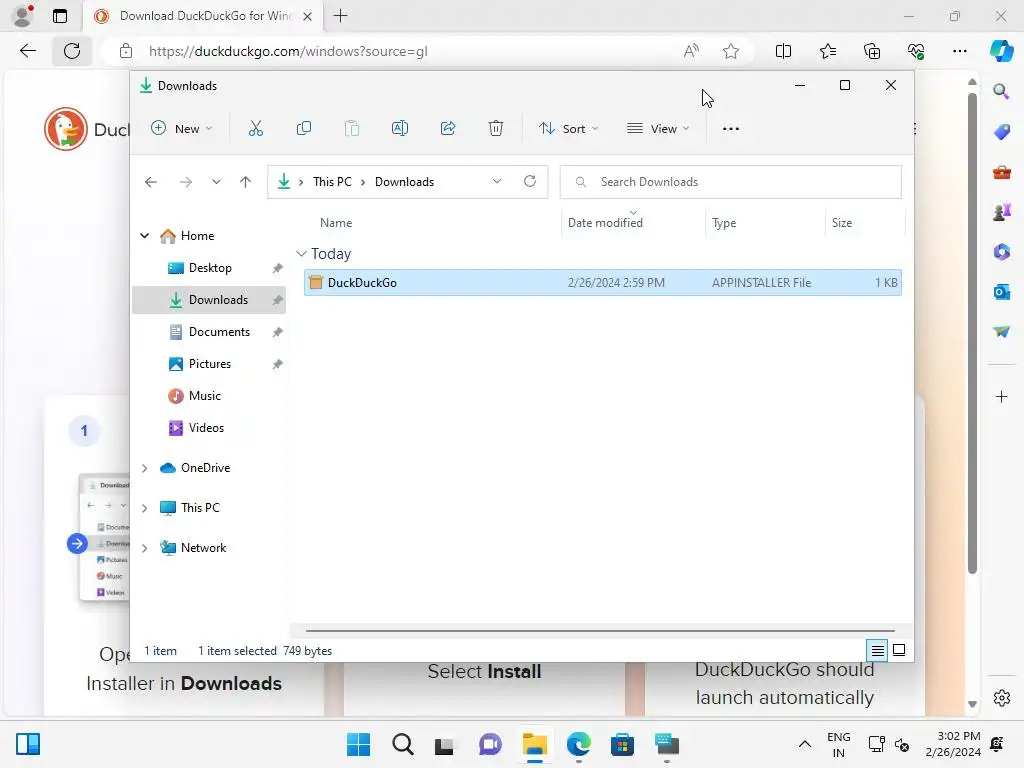Open Outlook icon in Edge sidebar
Image resolution: width=1024 pixels, height=768 pixels.
1001,292
